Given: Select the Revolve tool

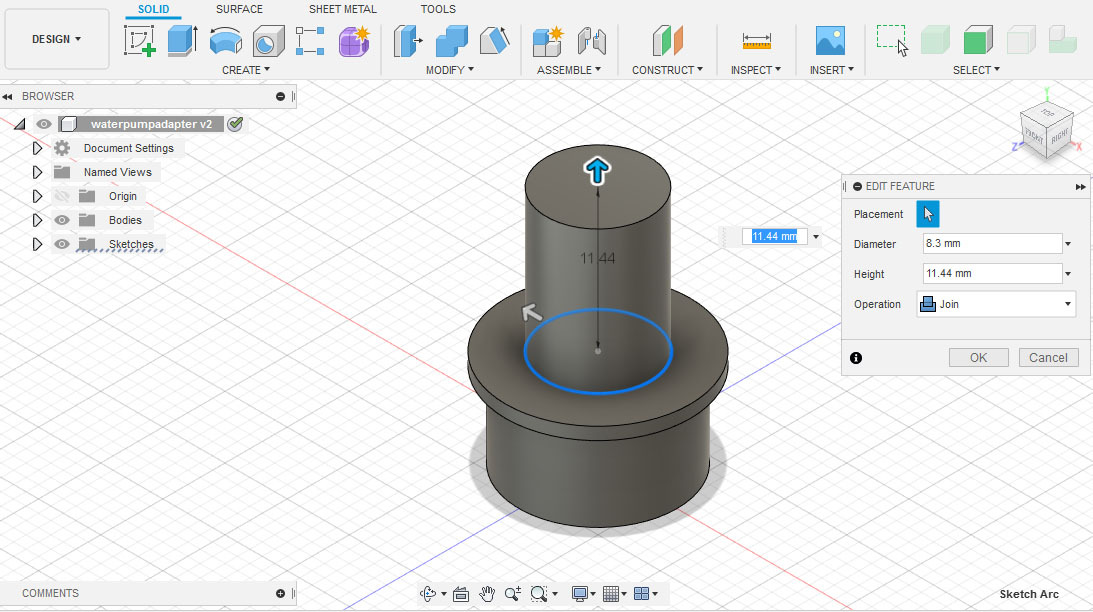Looking at the screenshot, I should pos(225,40).
